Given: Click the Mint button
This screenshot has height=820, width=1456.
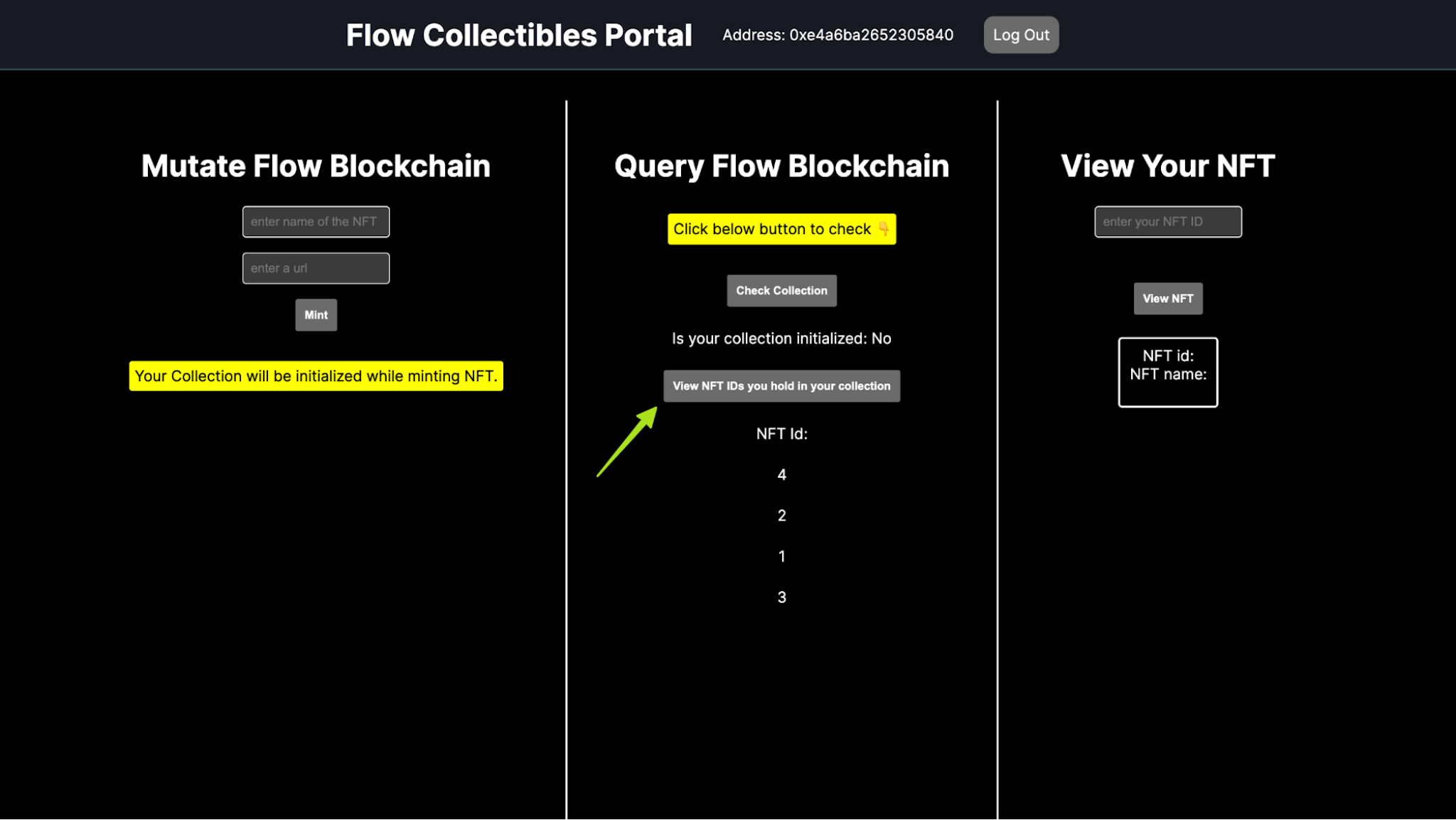Looking at the screenshot, I should (x=316, y=315).
